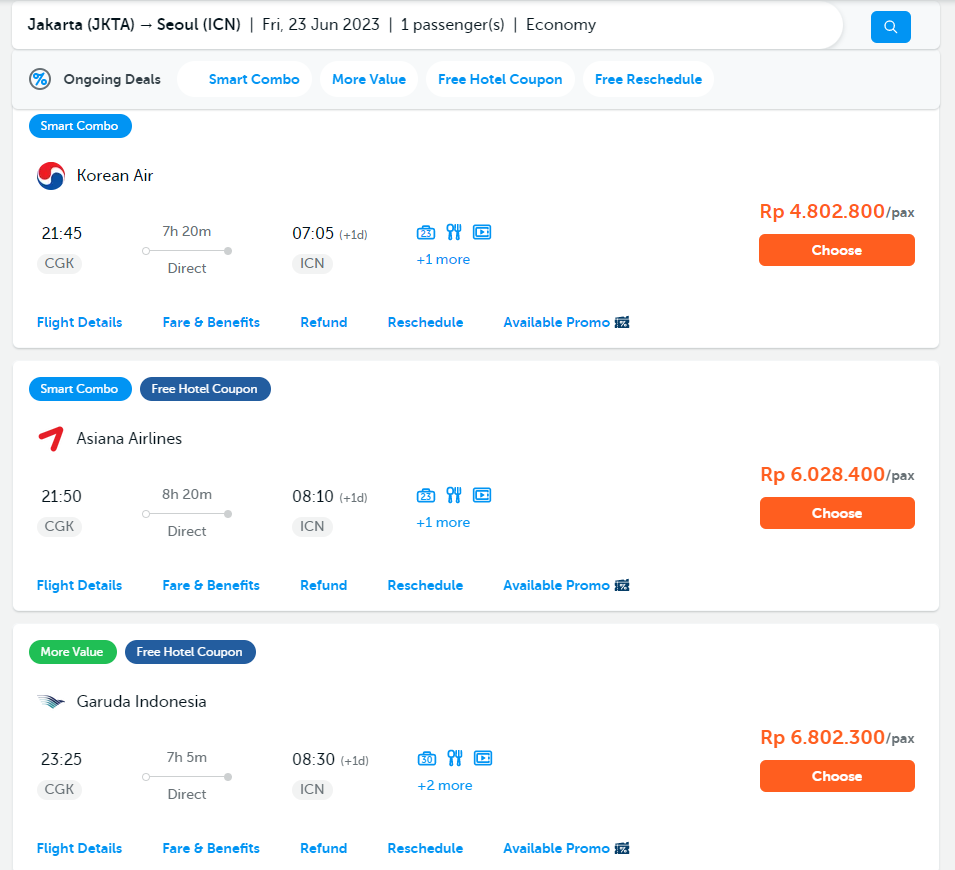The width and height of the screenshot is (955, 870).
Task: Click the blue search magnifier button
Action: 890,27
